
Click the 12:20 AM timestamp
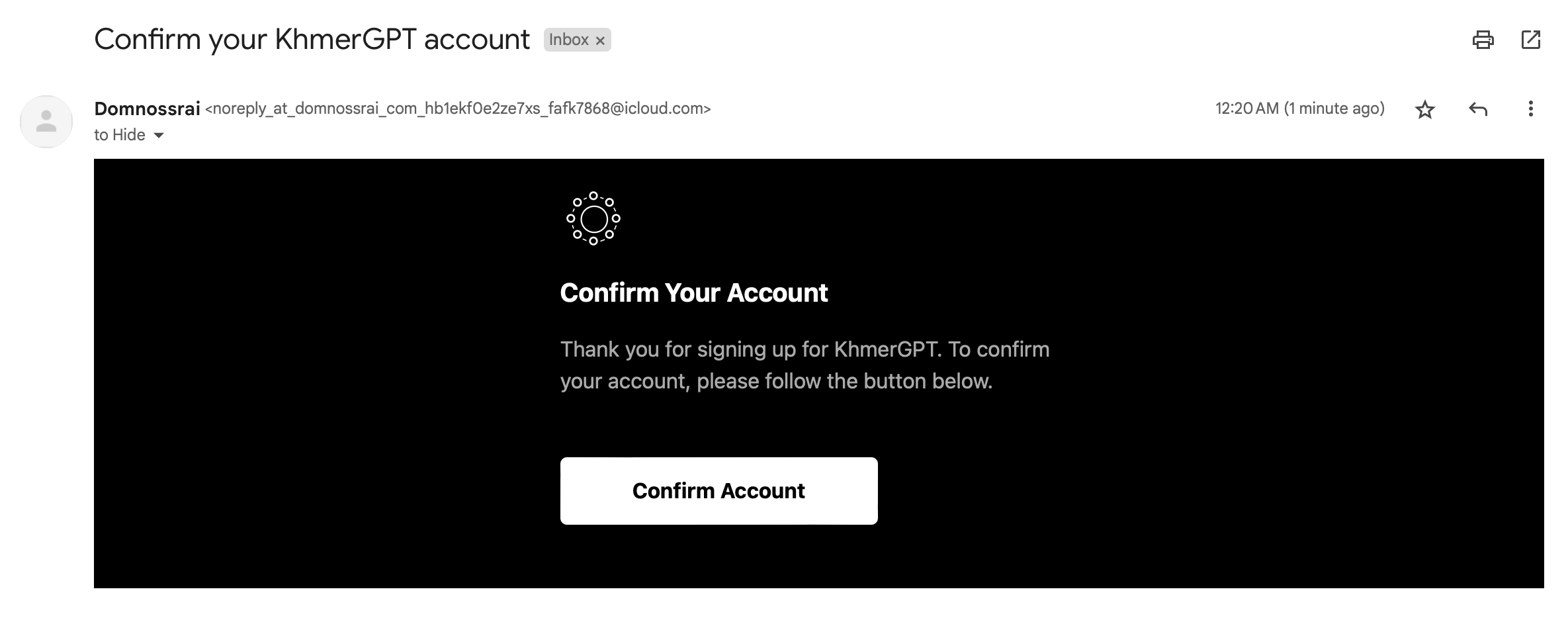(1246, 109)
